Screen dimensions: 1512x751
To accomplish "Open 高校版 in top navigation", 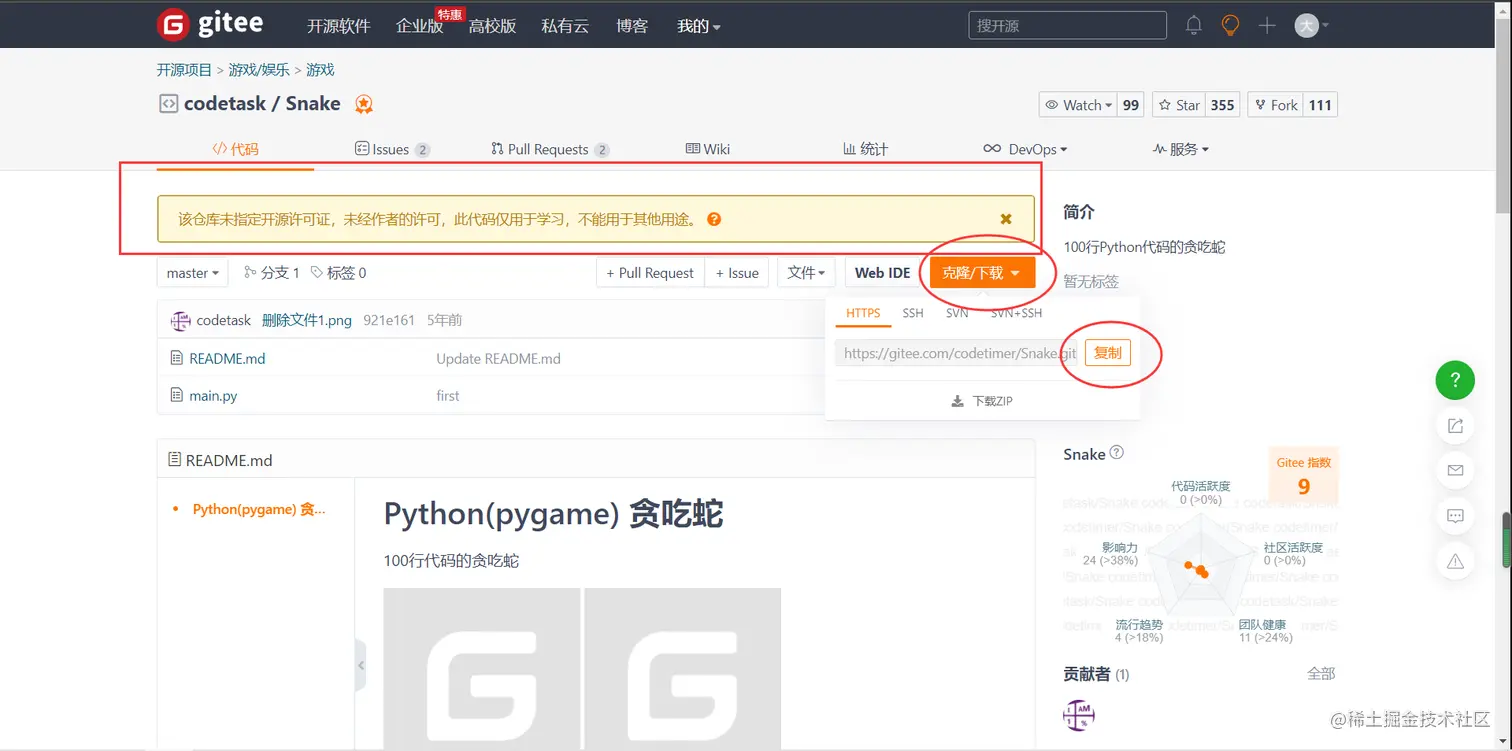I will tap(492, 26).
